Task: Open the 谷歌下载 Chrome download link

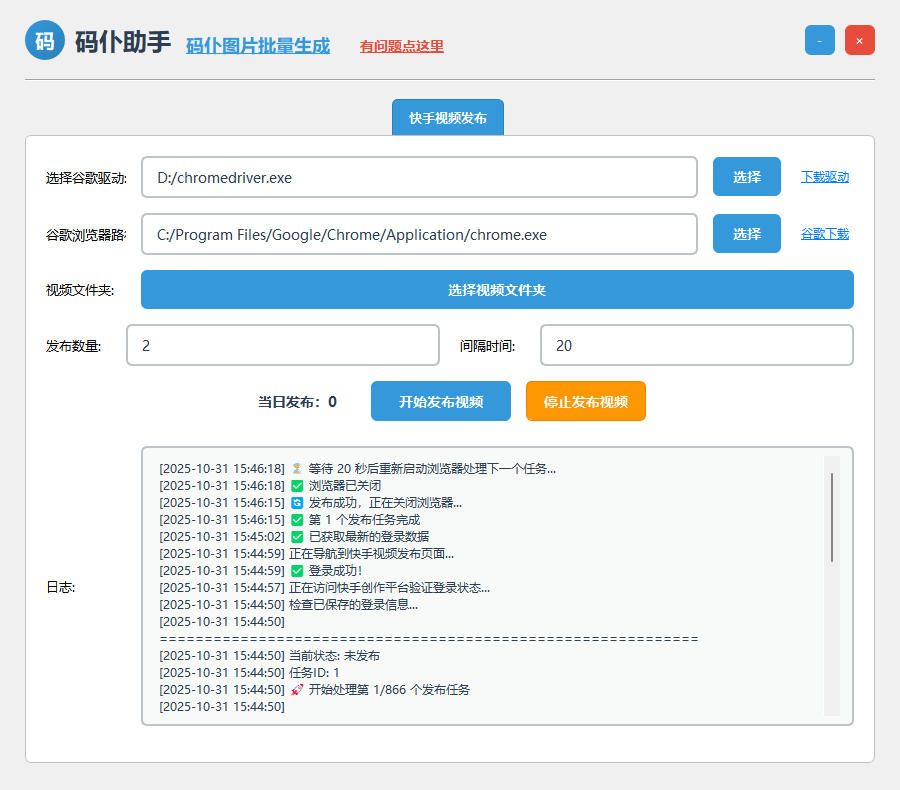Action: click(823, 233)
